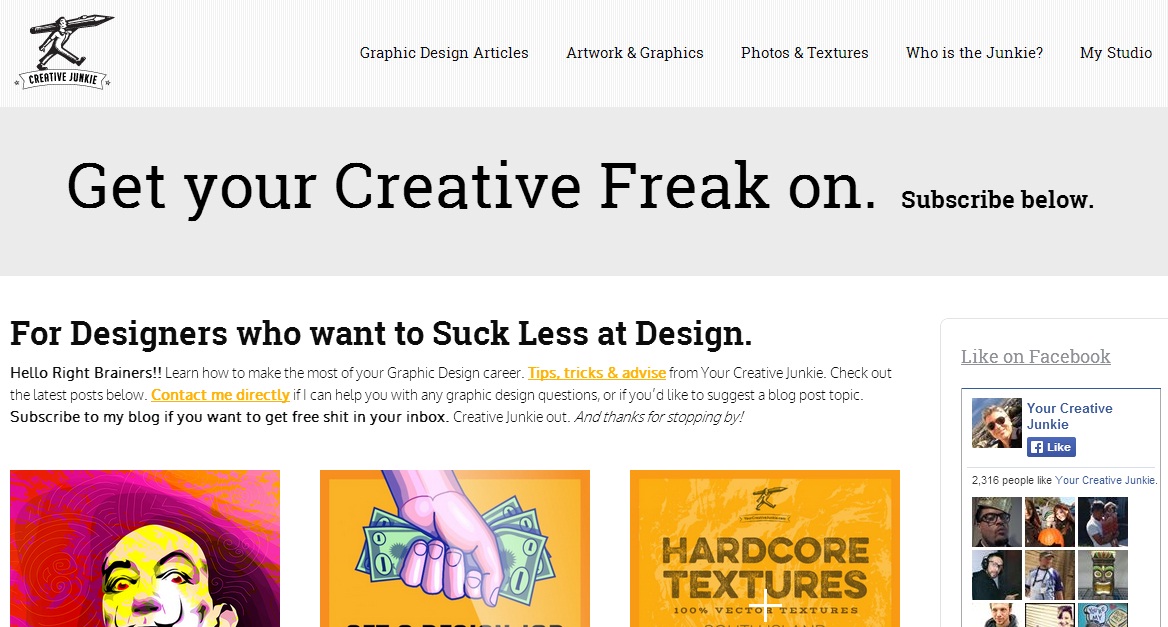Open the colorful Dali portrait post thumbnail
This screenshot has height=627, width=1168.
(145, 548)
